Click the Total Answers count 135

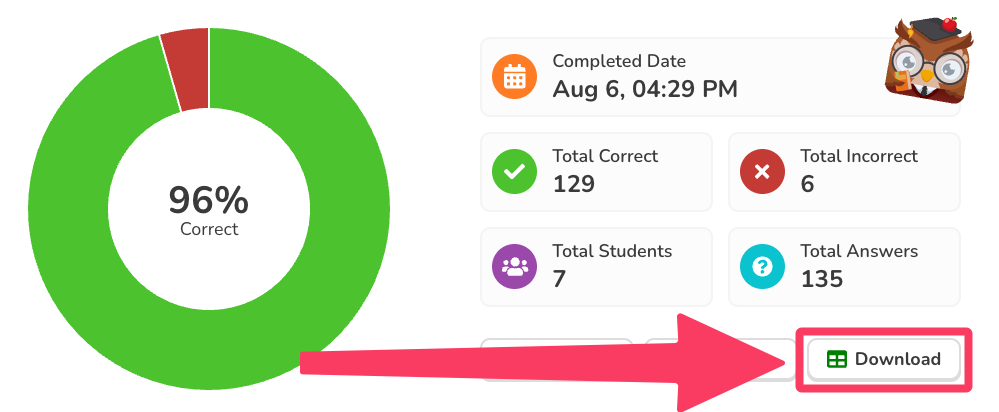[822, 279]
